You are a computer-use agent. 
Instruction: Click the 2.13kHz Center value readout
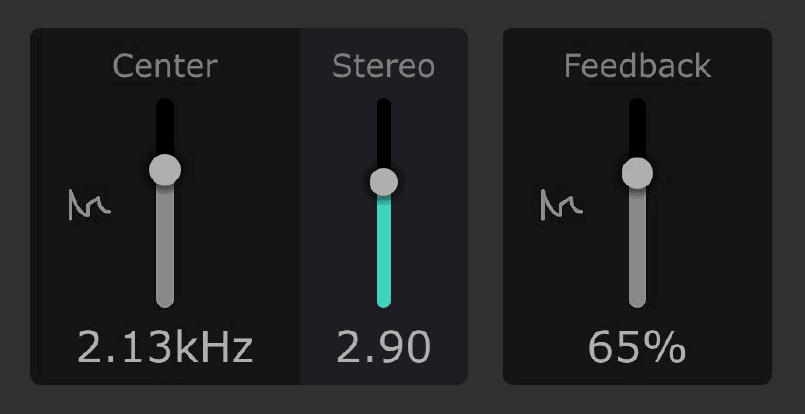click(165, 348)
